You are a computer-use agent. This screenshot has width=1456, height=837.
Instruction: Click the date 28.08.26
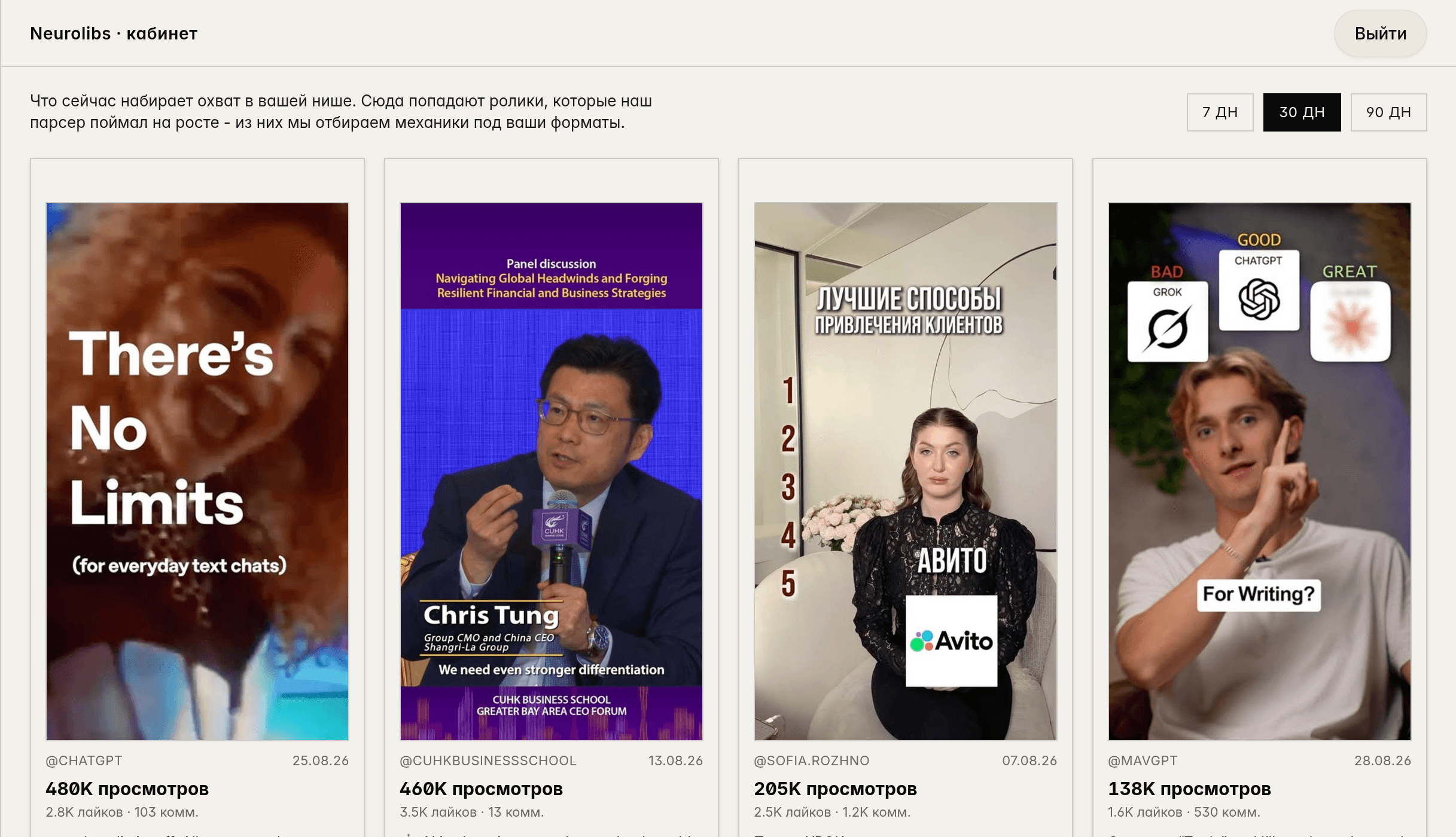[1382, 760]
